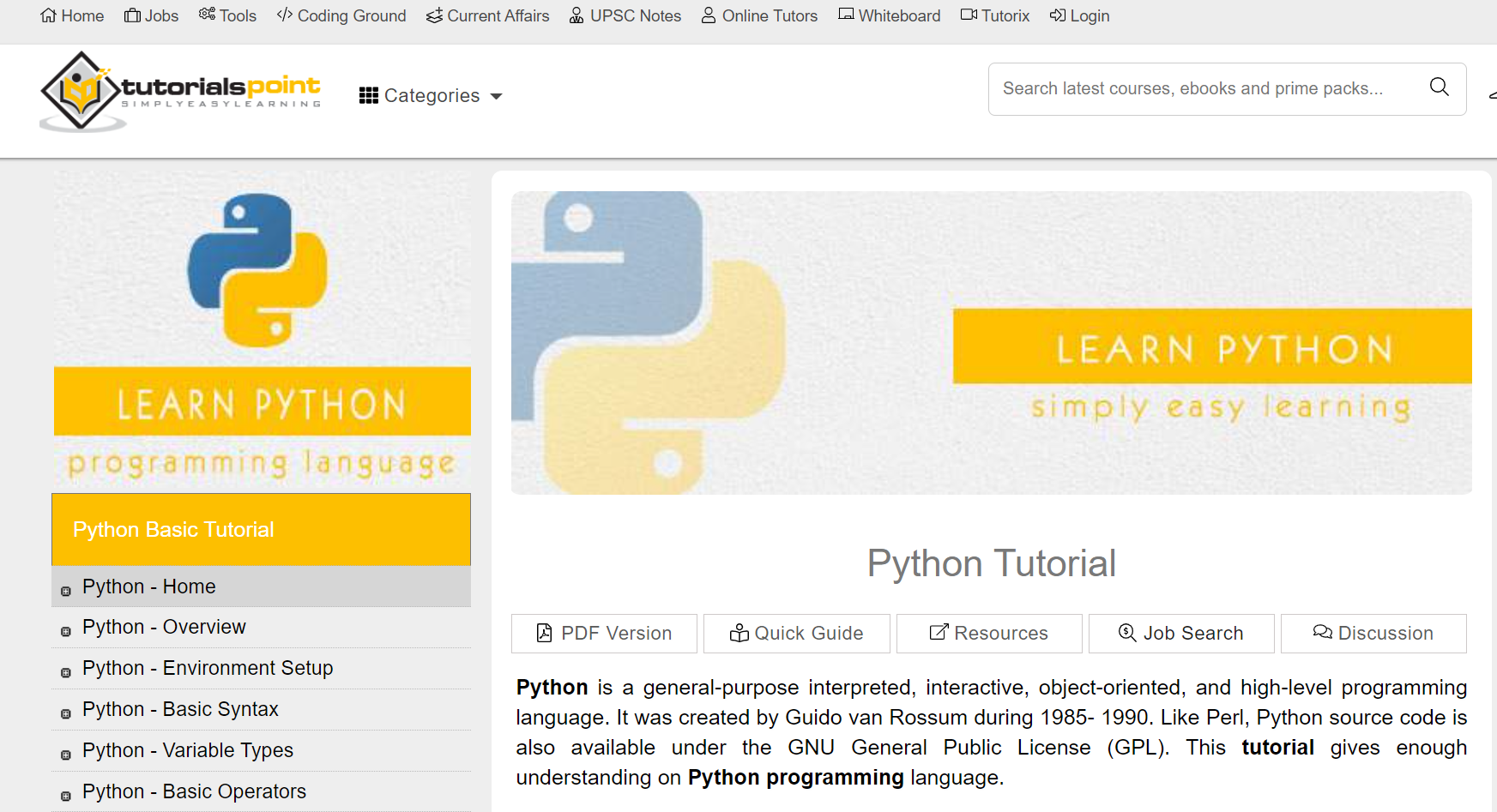Click the bold word tutorial in paragraph
This screenshot has height=812, width=1497.
[1277, 748]
